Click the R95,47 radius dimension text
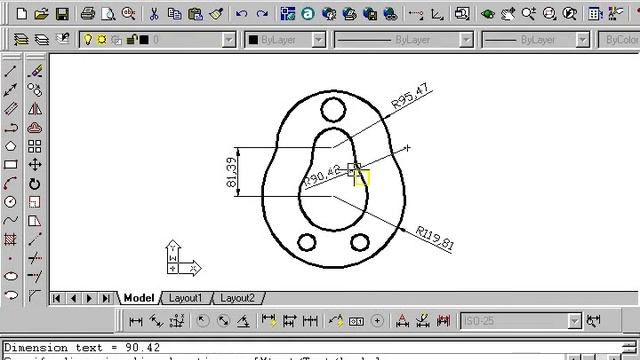Viewport: 640px width, 360px height. pyautogui.click(x=410, y=96)
